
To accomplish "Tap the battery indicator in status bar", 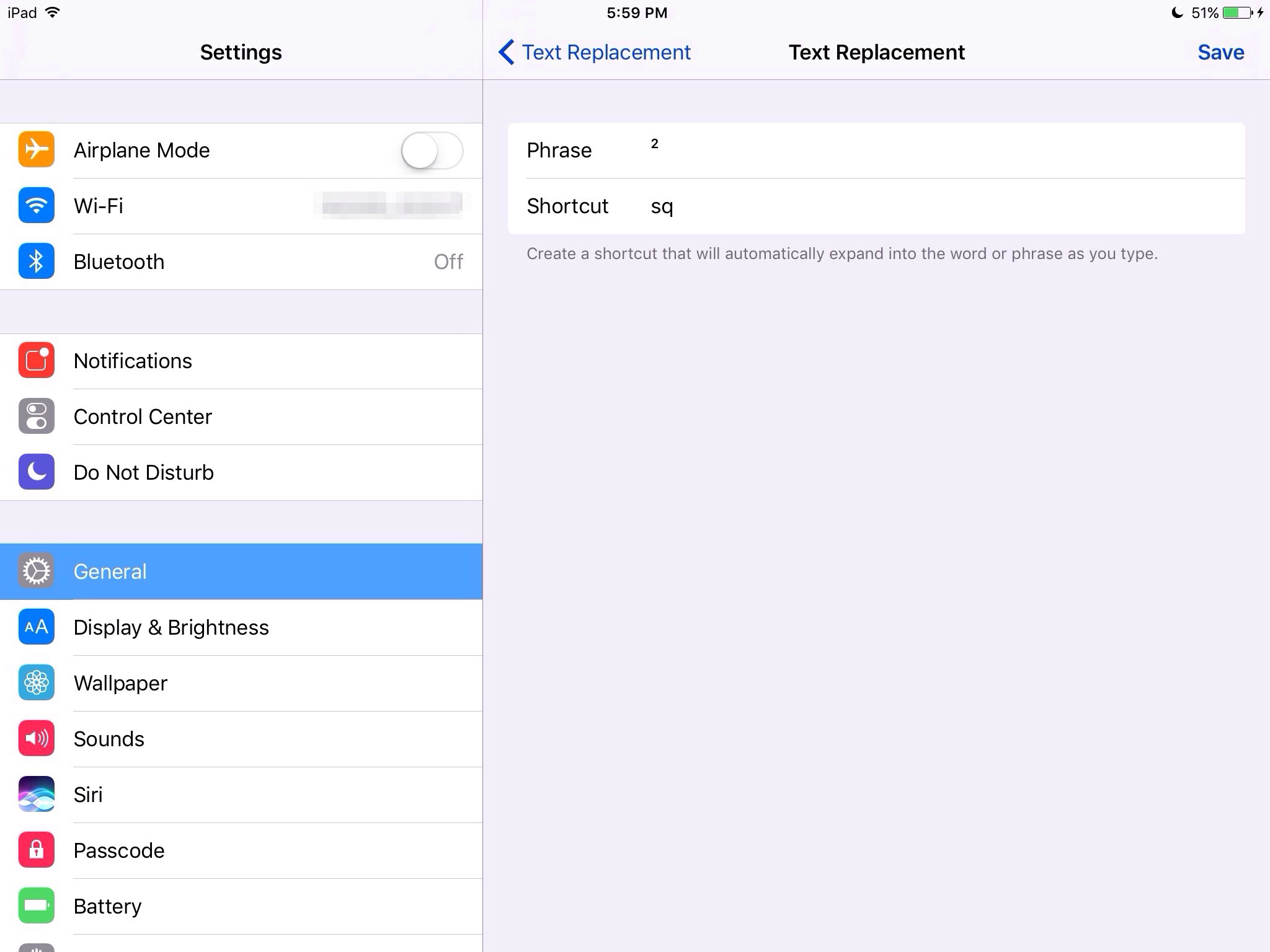I will pos(1237,12).
